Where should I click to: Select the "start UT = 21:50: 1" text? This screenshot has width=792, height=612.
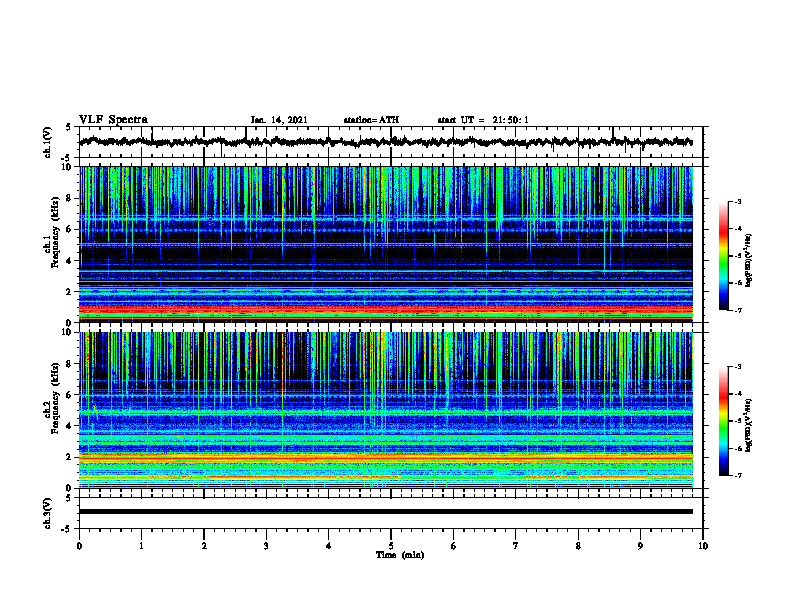[x=483, y=120]
